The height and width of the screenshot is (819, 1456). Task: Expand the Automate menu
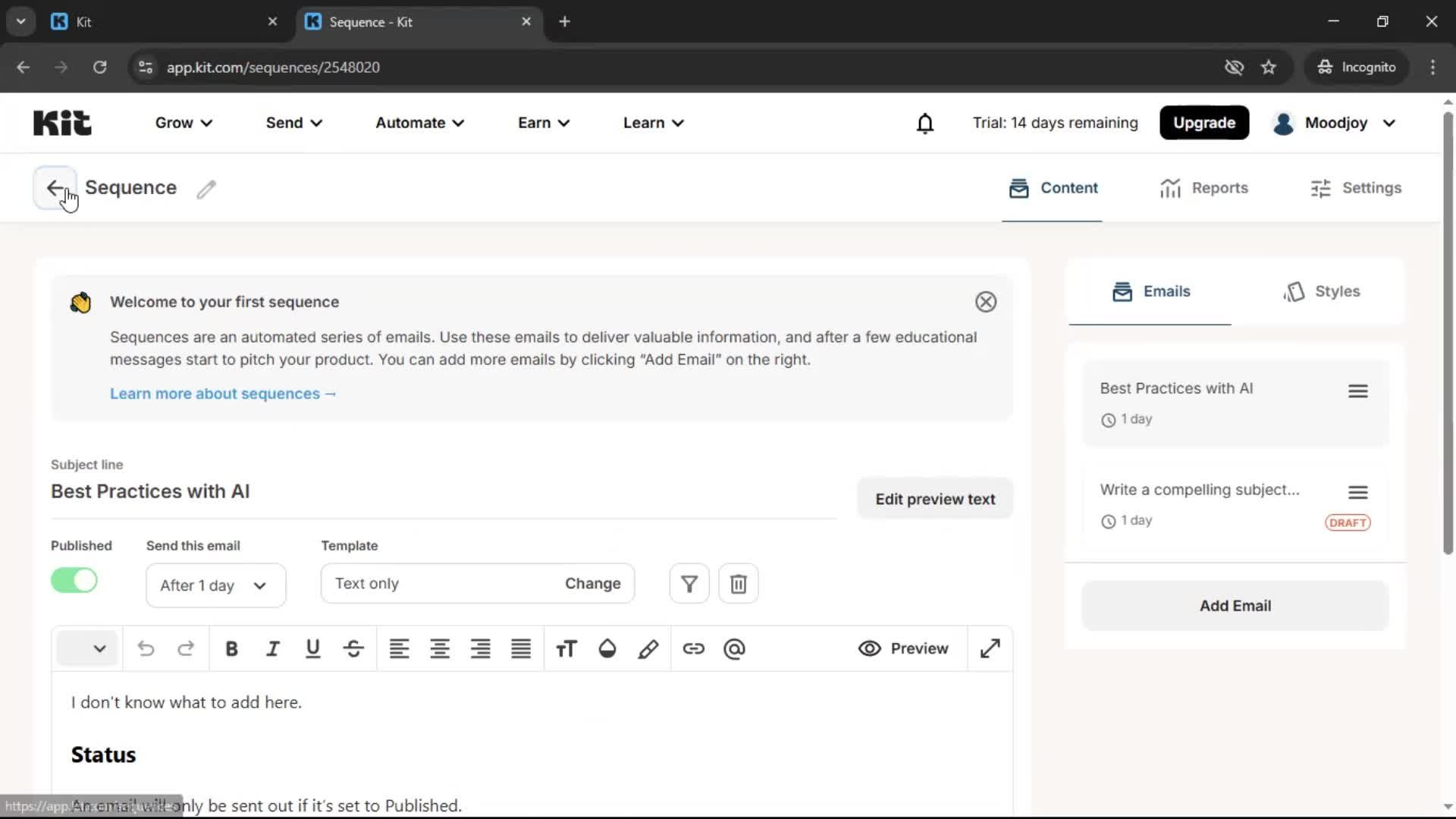[x=419, y=122]
